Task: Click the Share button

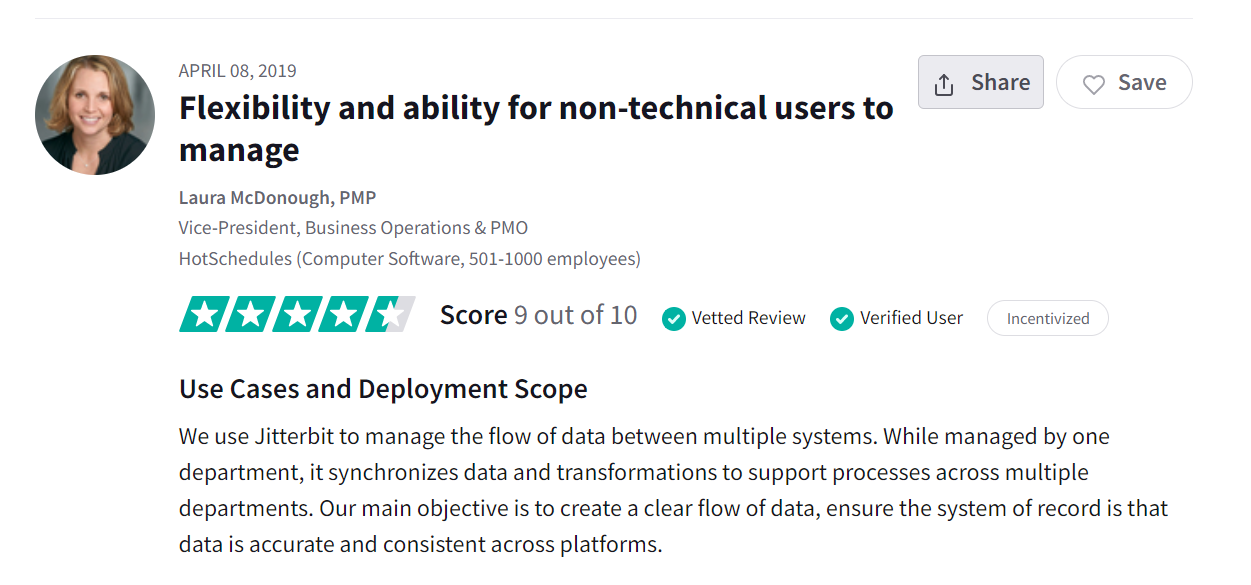Action: click(980, 82)
